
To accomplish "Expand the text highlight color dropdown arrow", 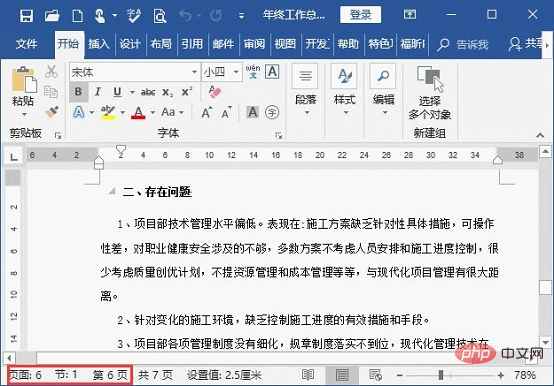I will pos(123,113).
